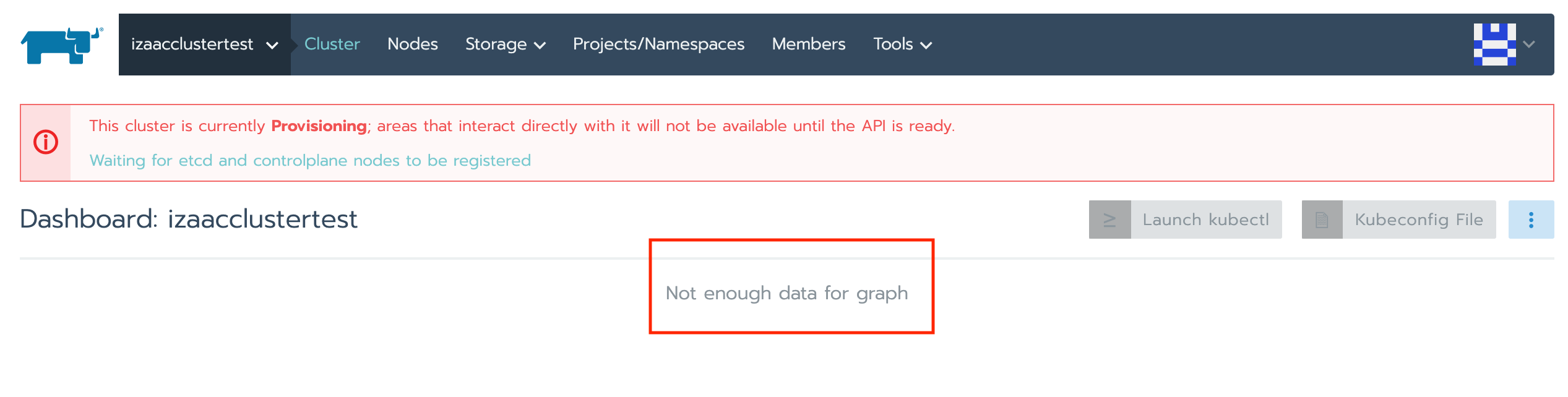Click the terminal icon on Launch kubectl

click(x=1111, y=219)
